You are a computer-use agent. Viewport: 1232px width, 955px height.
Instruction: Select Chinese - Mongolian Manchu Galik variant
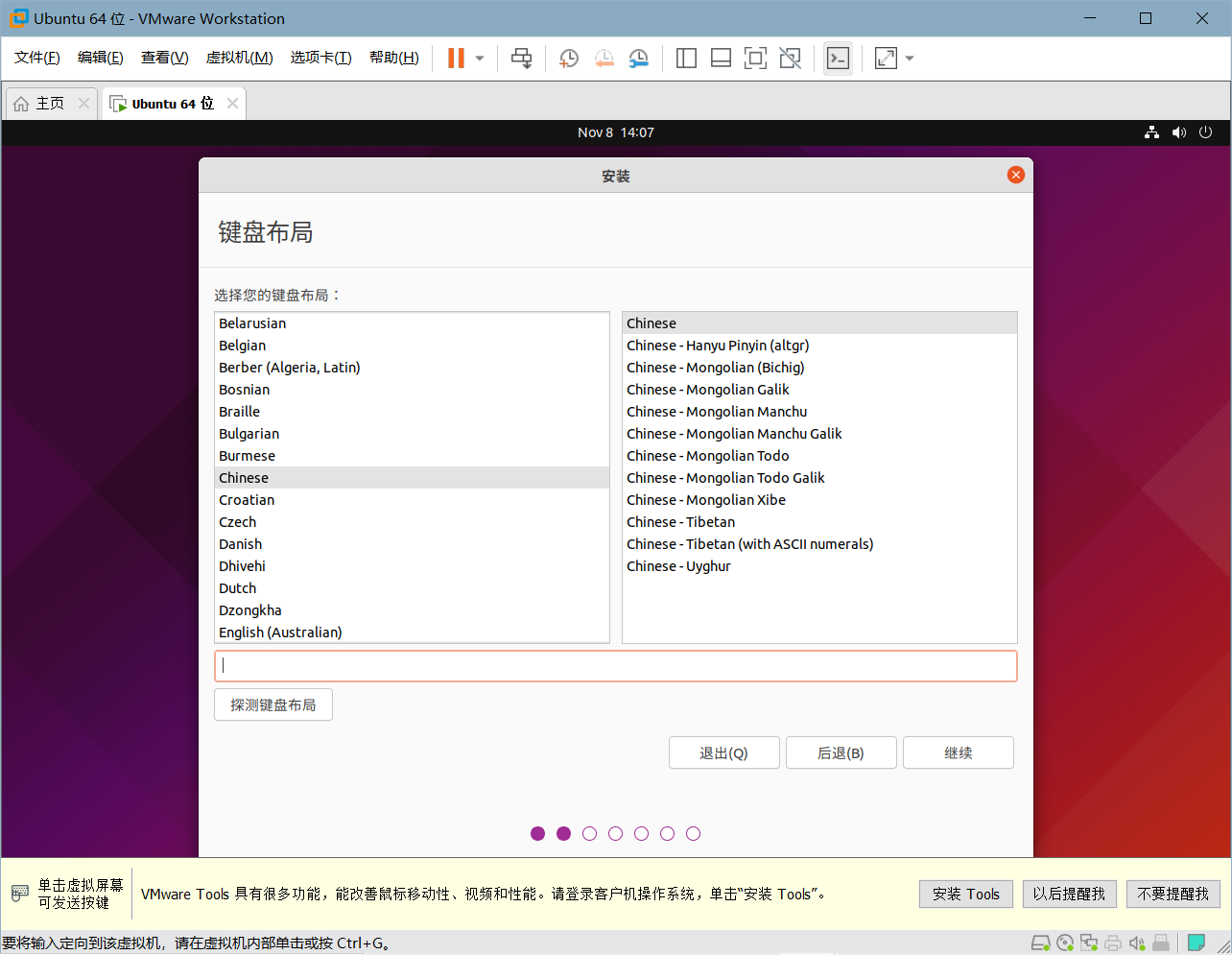coord(819,434)
